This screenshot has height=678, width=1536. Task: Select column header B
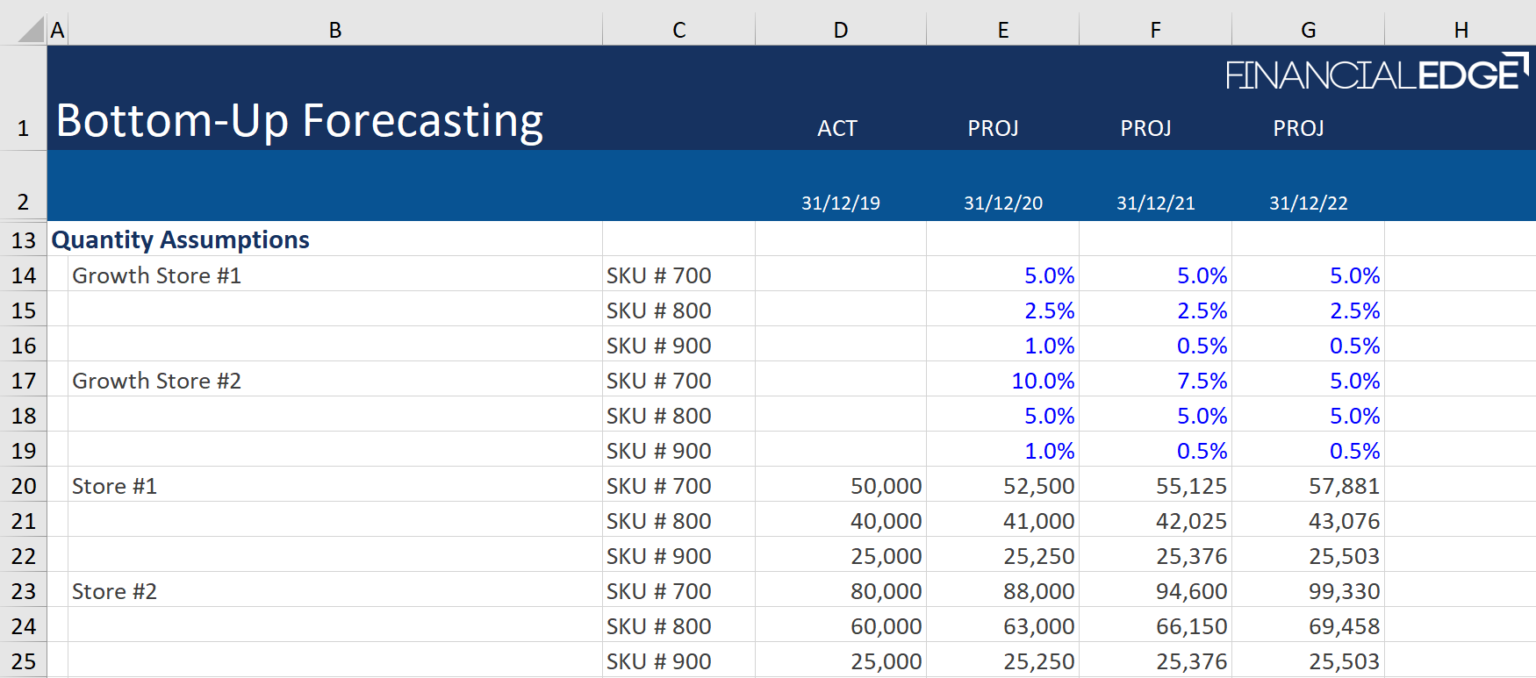coord(335,28)
